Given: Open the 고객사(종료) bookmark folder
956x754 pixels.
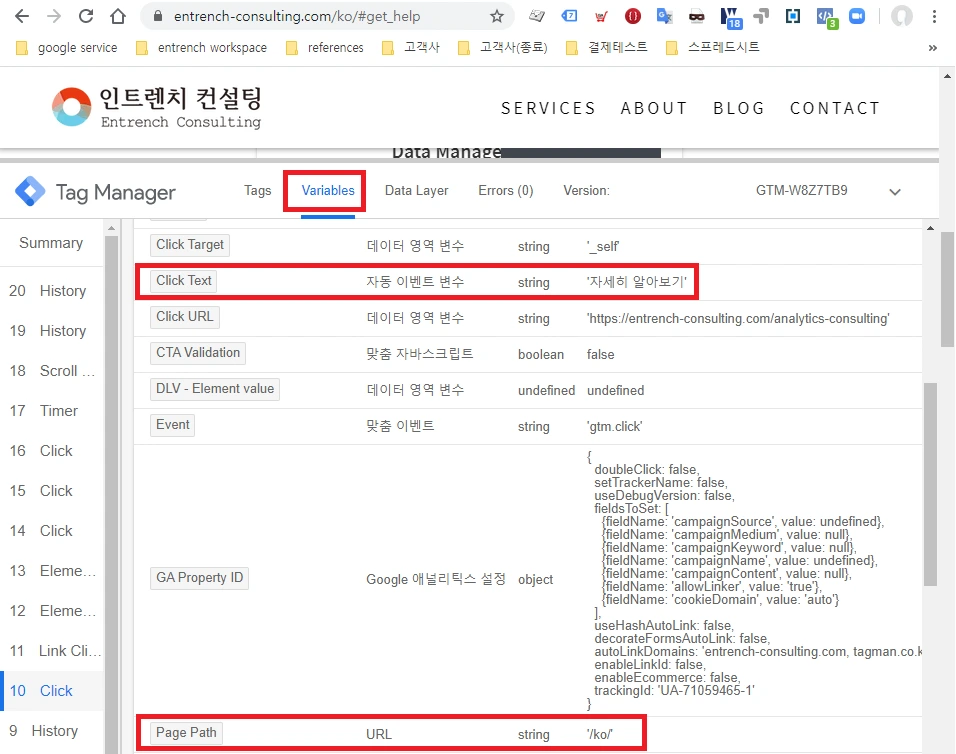Looking at the screenshot, I should pyautogui.click(x=502, y=48).
